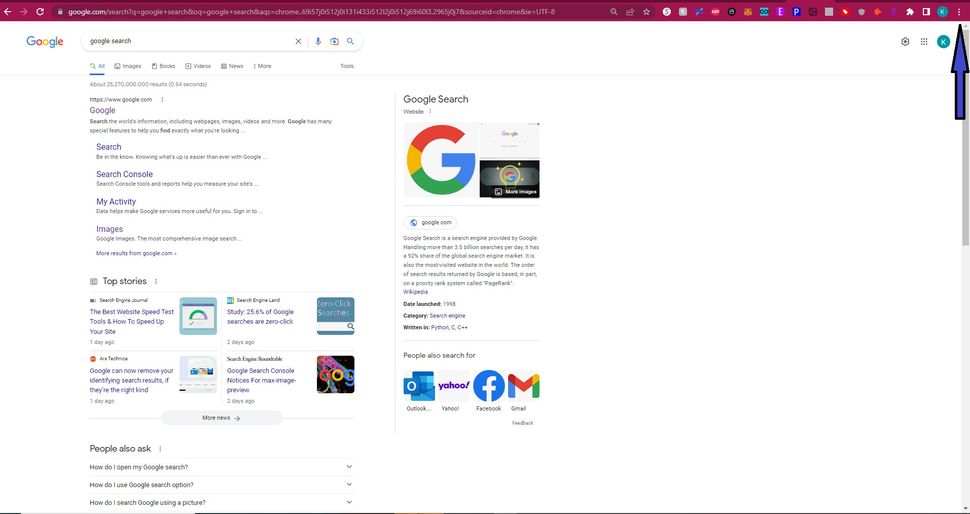Click the purple E extension icon
This screenshot has width=970, height=514.
(x=780, y=12)
